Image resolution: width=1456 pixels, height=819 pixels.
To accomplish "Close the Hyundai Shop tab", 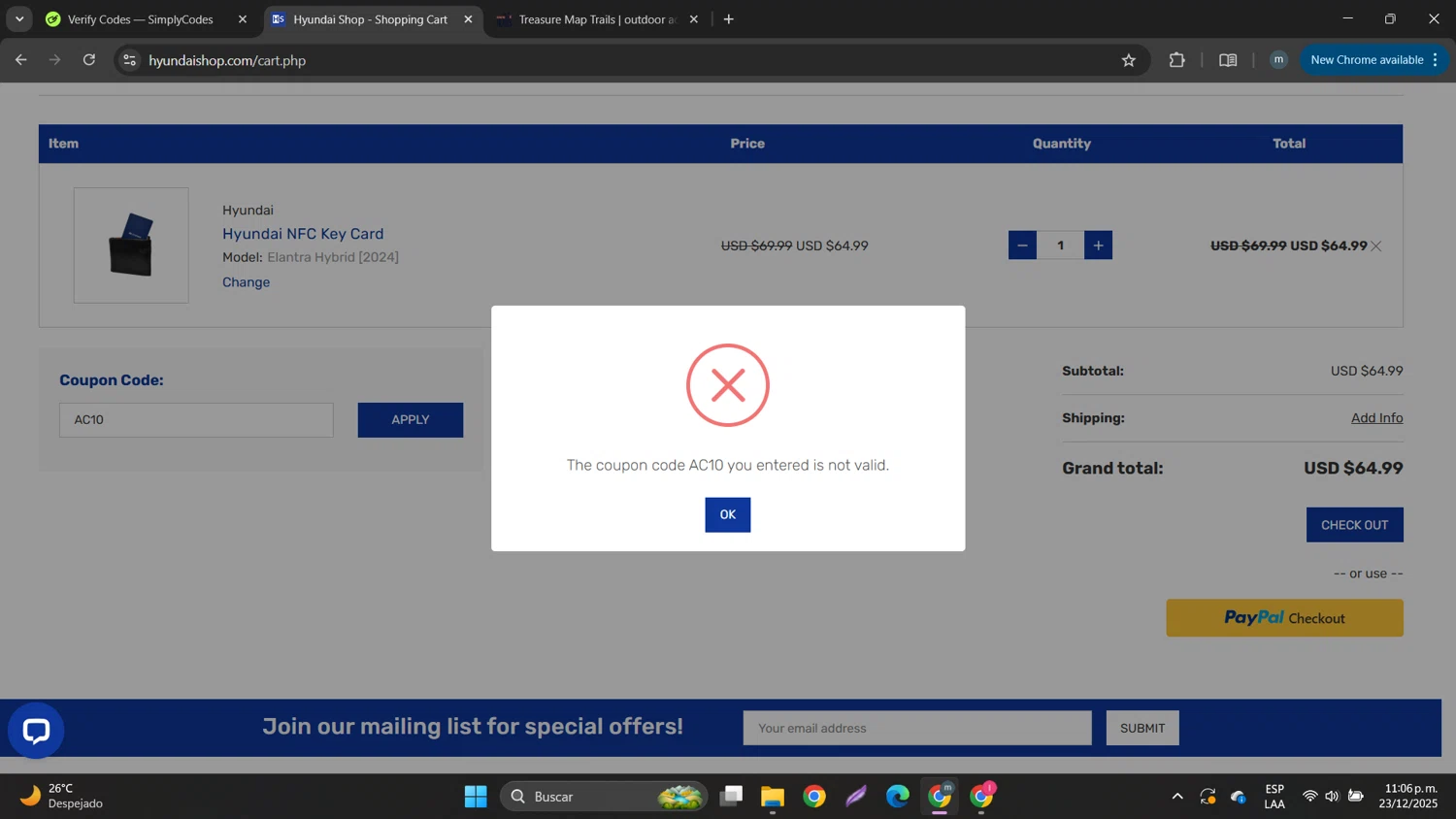I will 468,19.
